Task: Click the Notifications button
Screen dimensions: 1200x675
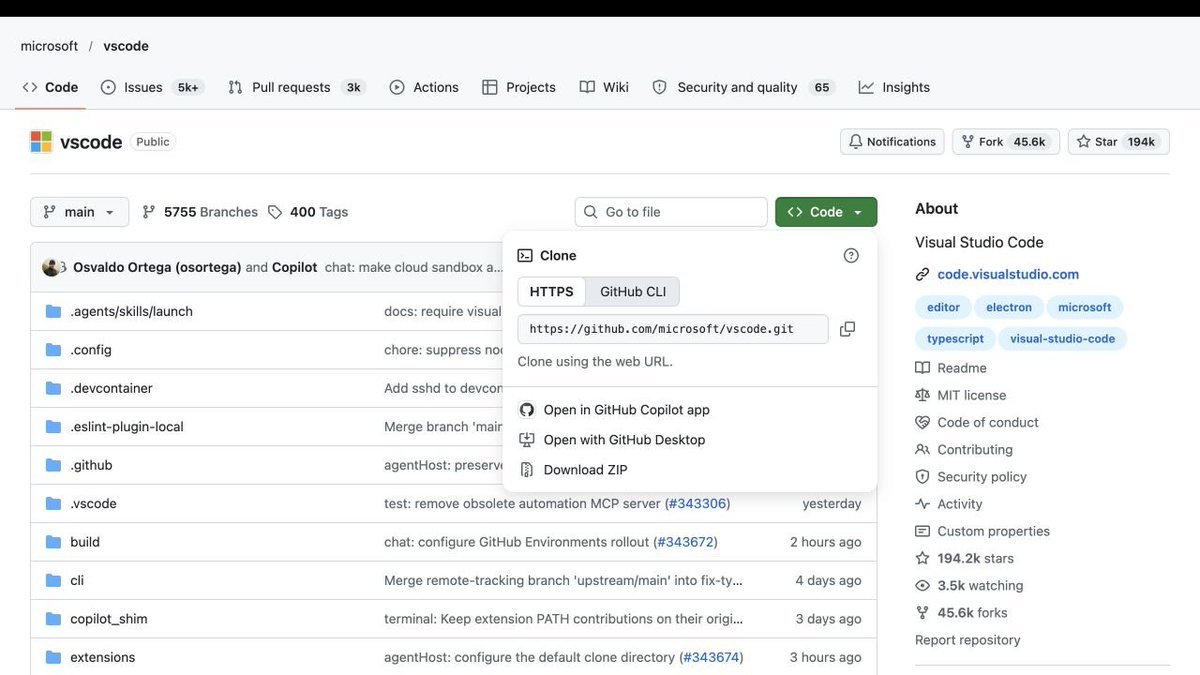Action: click(x=893, y=142)
